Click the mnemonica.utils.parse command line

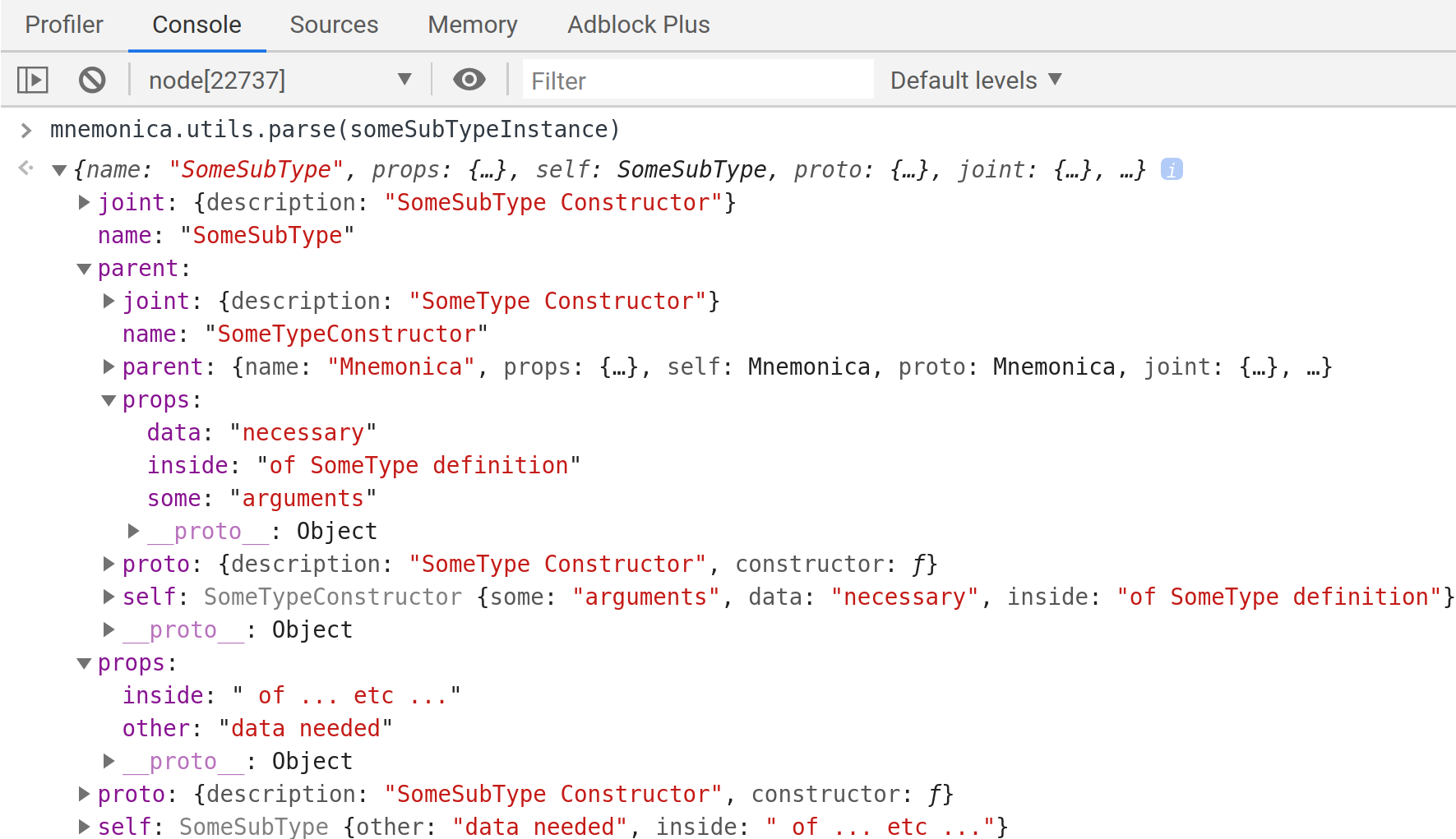click(x=335, y=130)
